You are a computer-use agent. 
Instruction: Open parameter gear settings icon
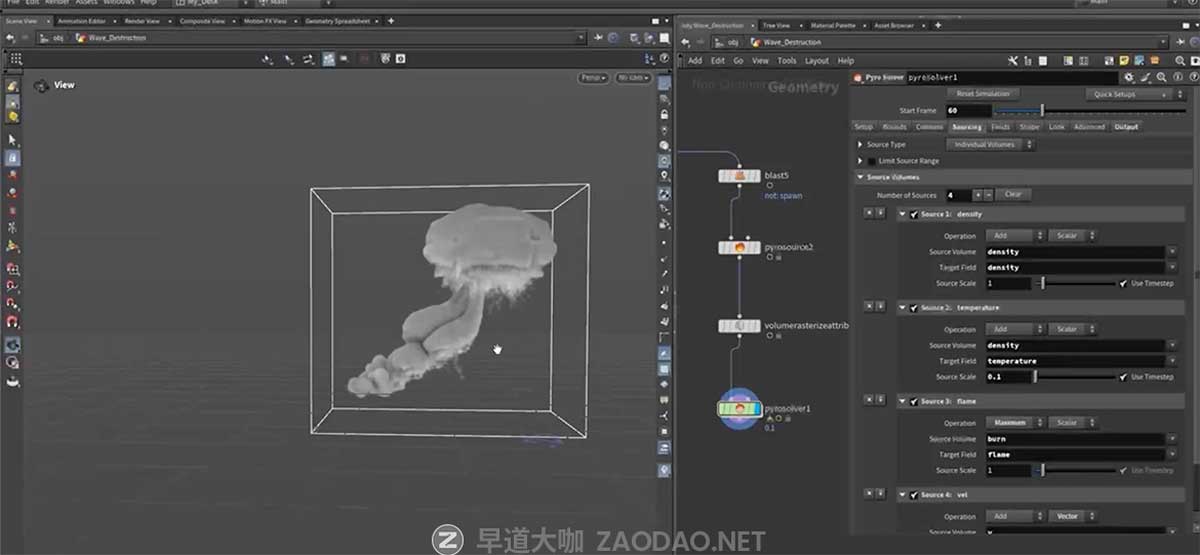point(1130,77)
